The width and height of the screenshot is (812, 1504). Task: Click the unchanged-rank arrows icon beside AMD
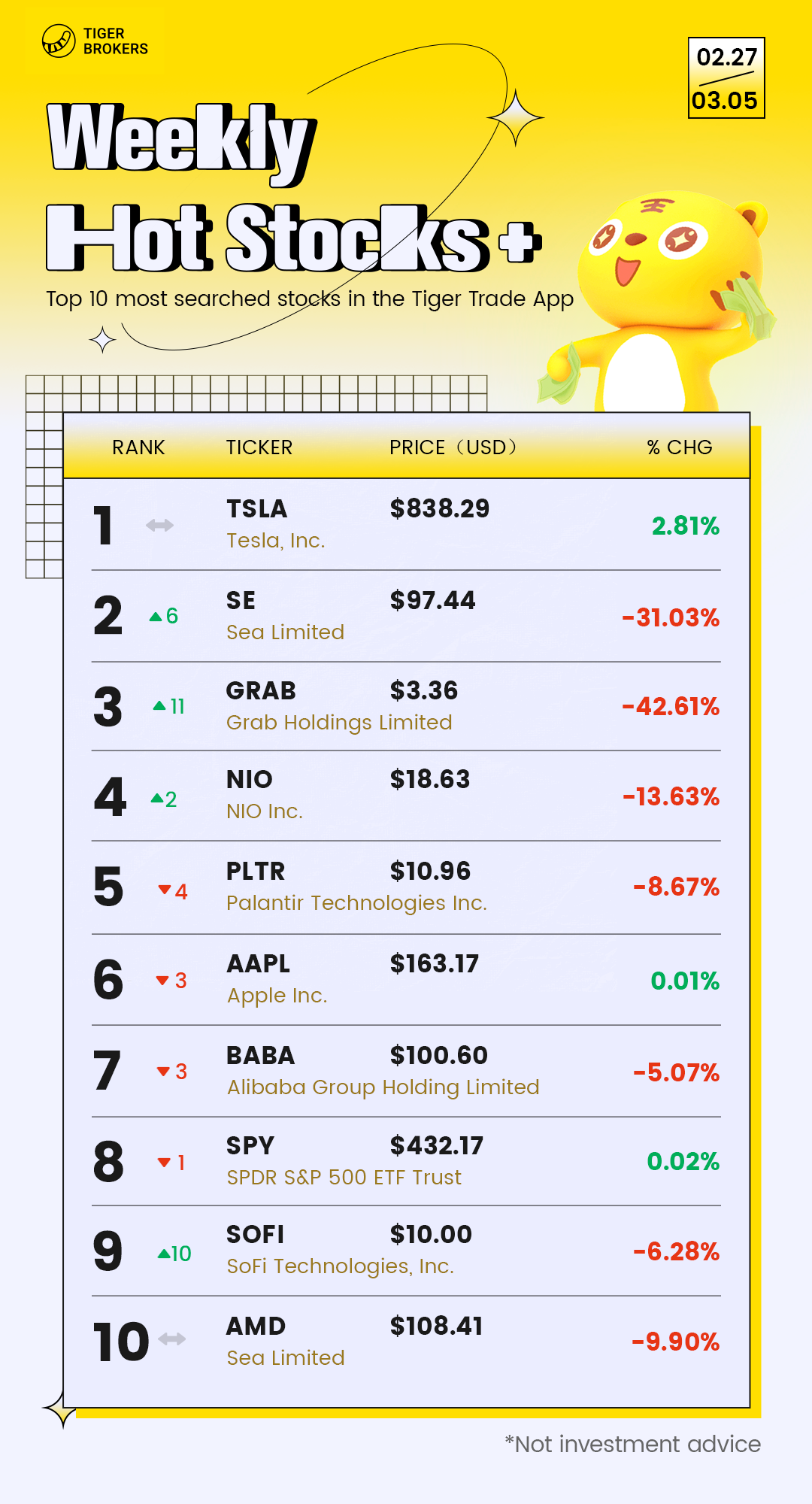coord(172,1339)
